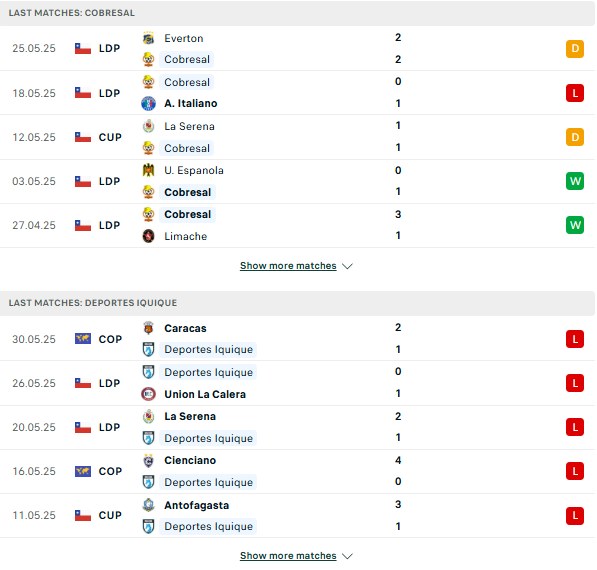Viewport: 597px width, 570px height.
Task: Click the A. Italiano club logo
Action: coord(148,103)
